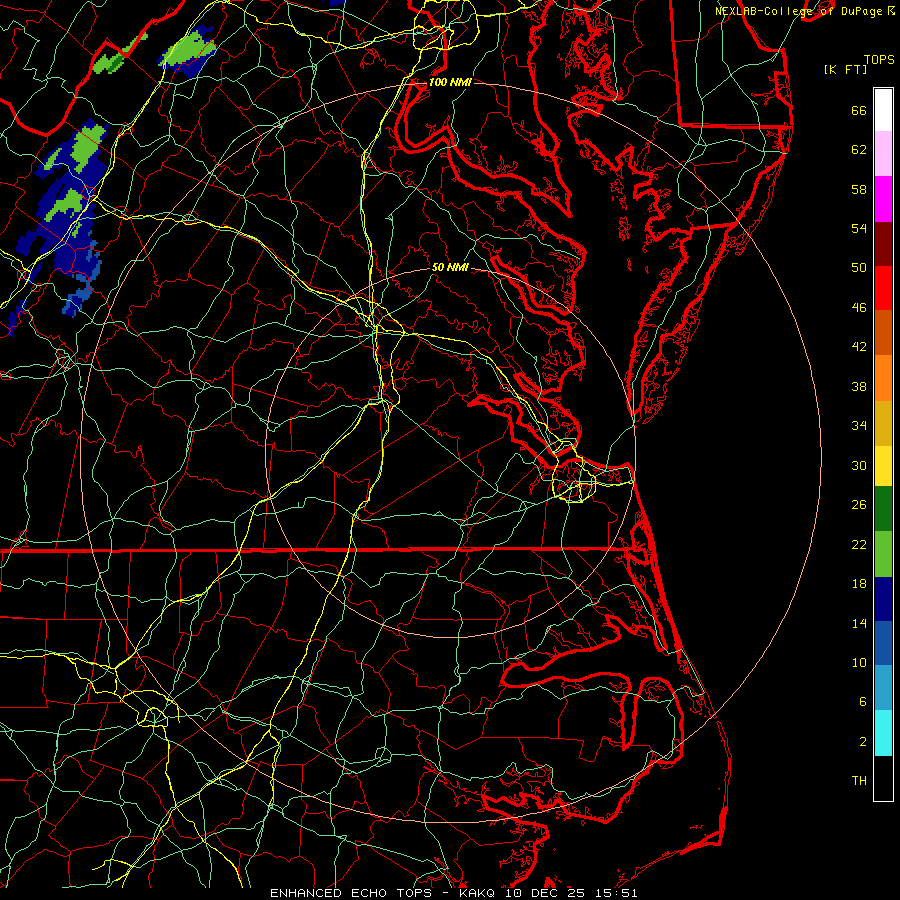This screenshot has width=900, height=900.
Task: Click the magenta 58 kft legend swatch
Action: pyautogui.click(x=883, y=199)
